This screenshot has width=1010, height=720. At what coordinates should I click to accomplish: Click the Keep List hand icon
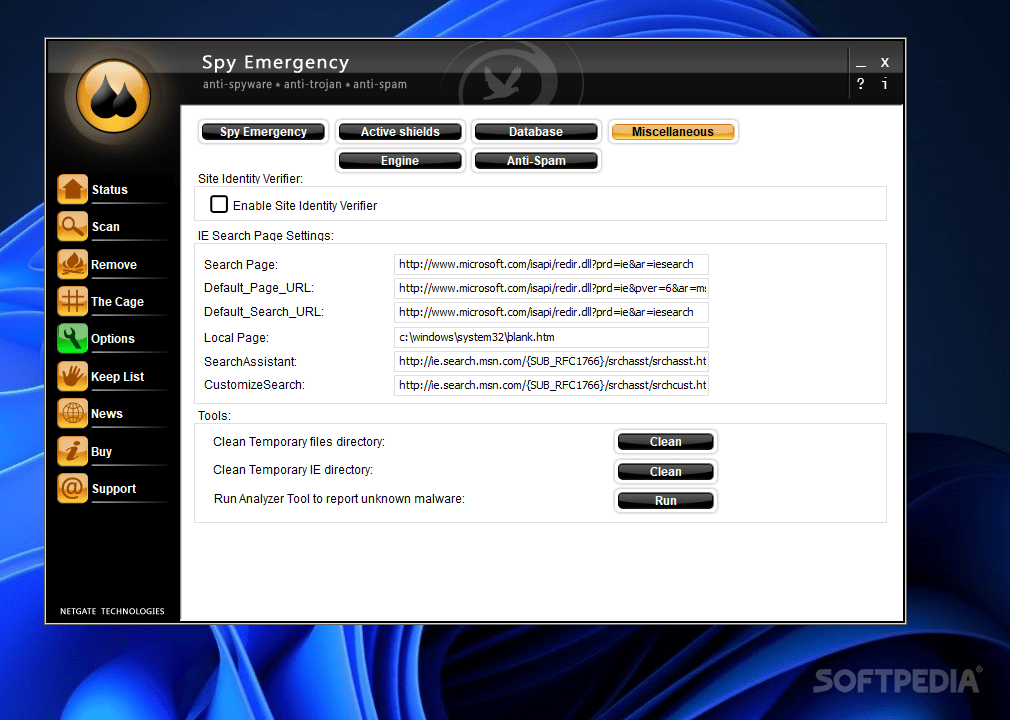click(x=72, y=376)
